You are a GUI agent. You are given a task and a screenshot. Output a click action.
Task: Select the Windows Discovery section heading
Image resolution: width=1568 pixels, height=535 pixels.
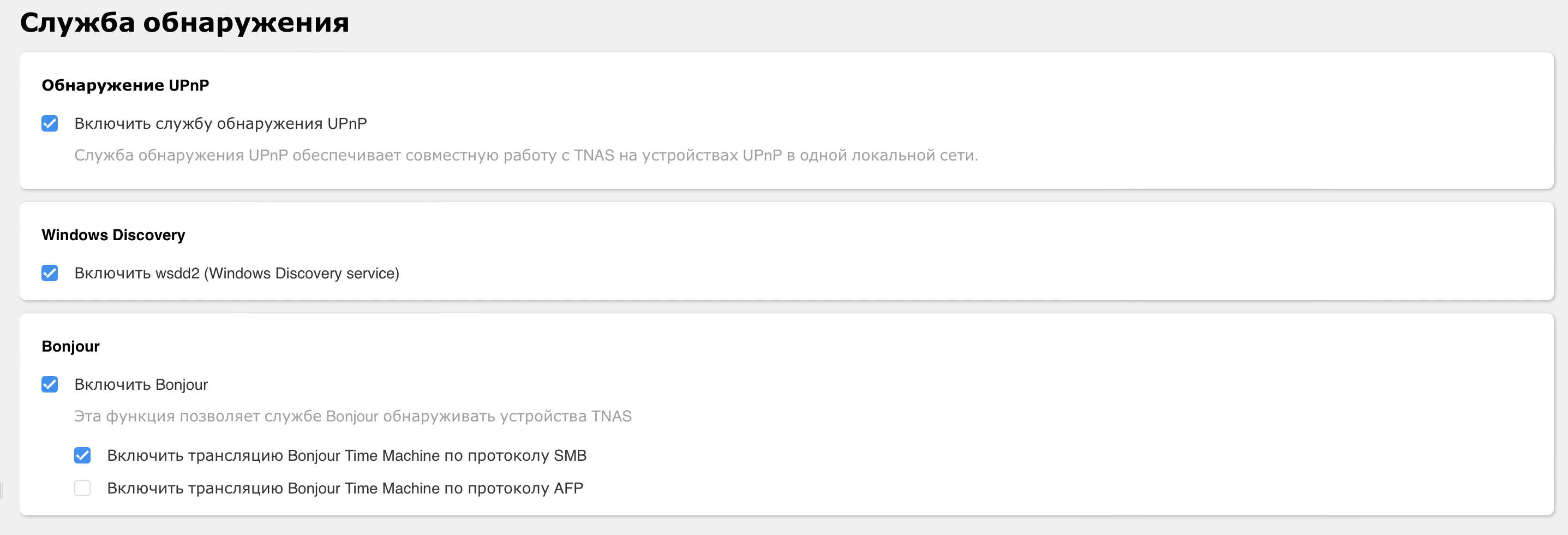[113, 235]
